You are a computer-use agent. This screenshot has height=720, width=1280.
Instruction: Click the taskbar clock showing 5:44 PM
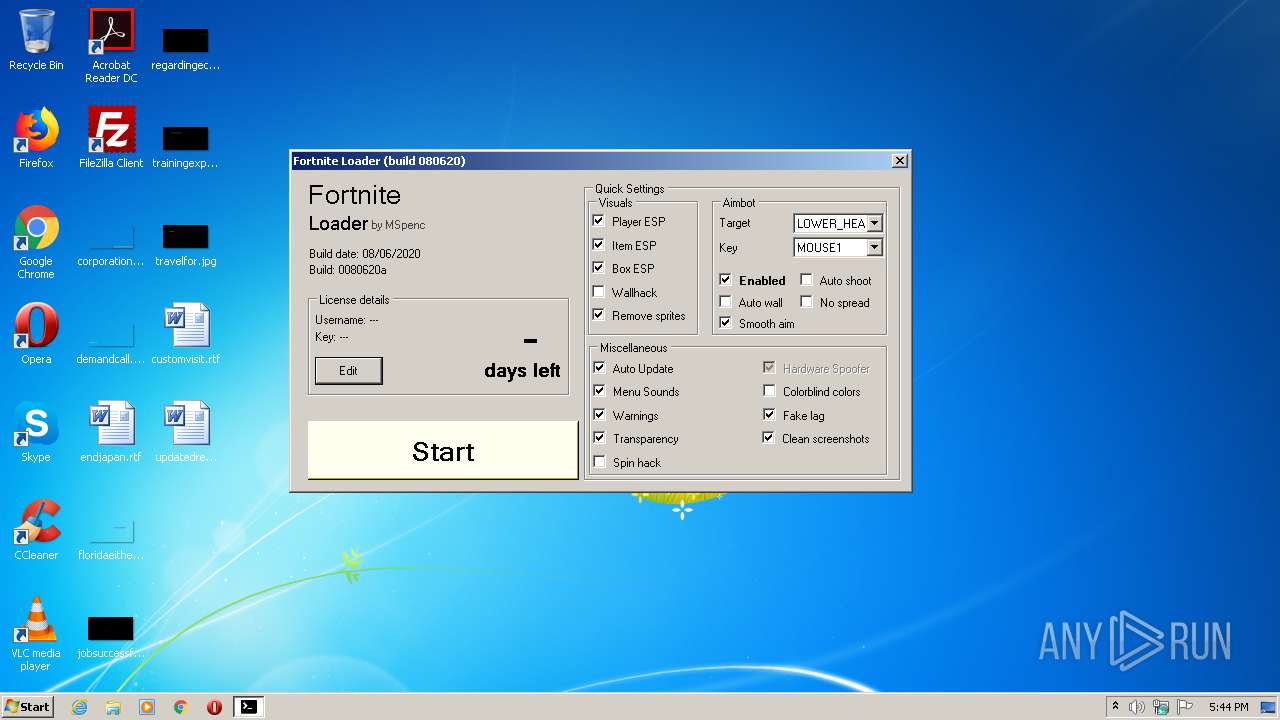pyautogui.click(x=1228, y=707)
